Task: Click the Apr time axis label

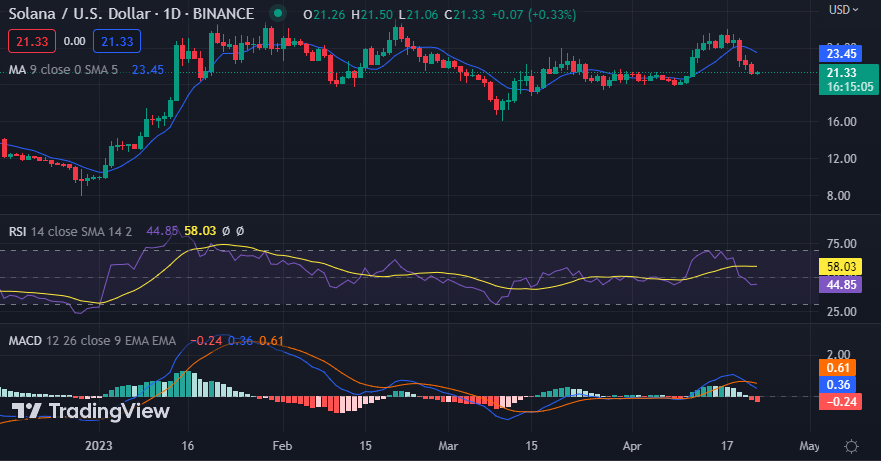Action: click(632, 446)
